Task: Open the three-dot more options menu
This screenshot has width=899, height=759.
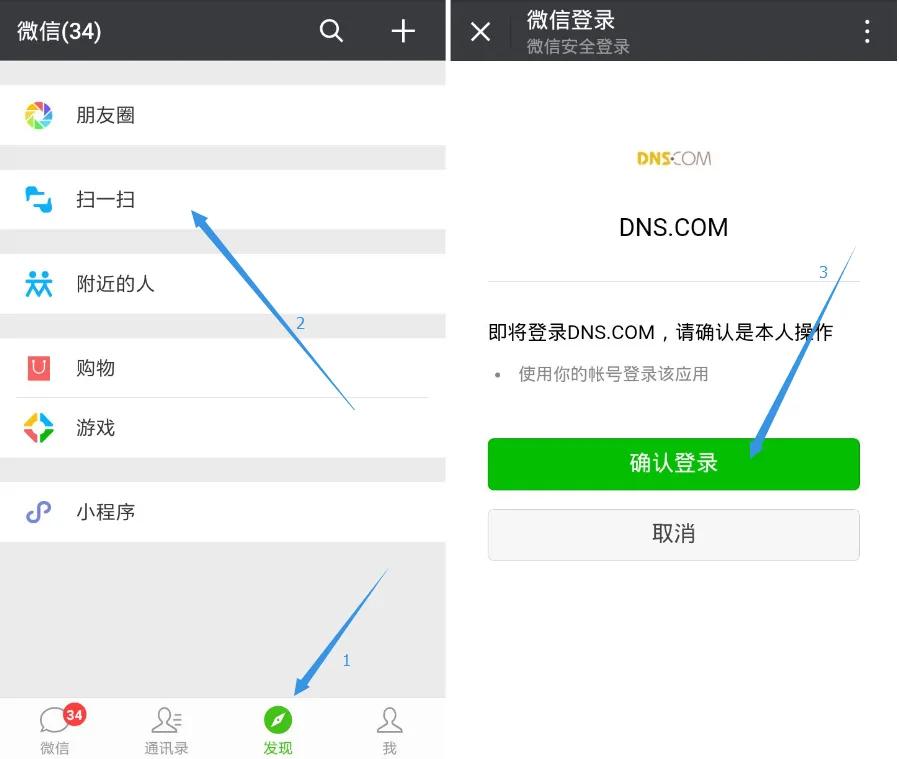Action: [867, 32]
